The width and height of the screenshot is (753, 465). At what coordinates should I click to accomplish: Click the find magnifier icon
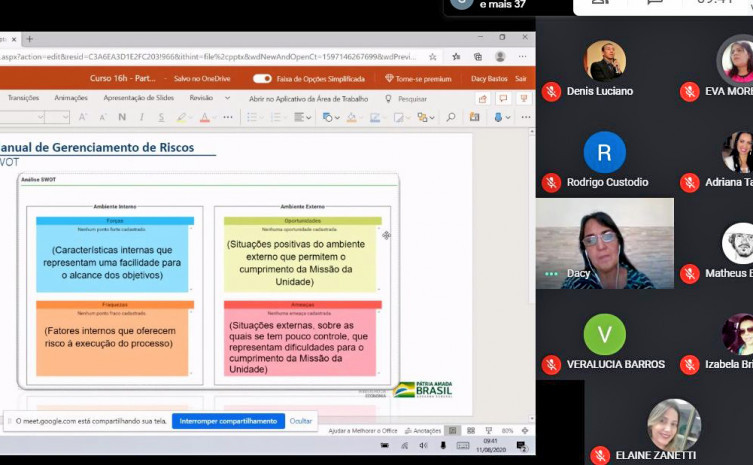[x=450, y=117]
